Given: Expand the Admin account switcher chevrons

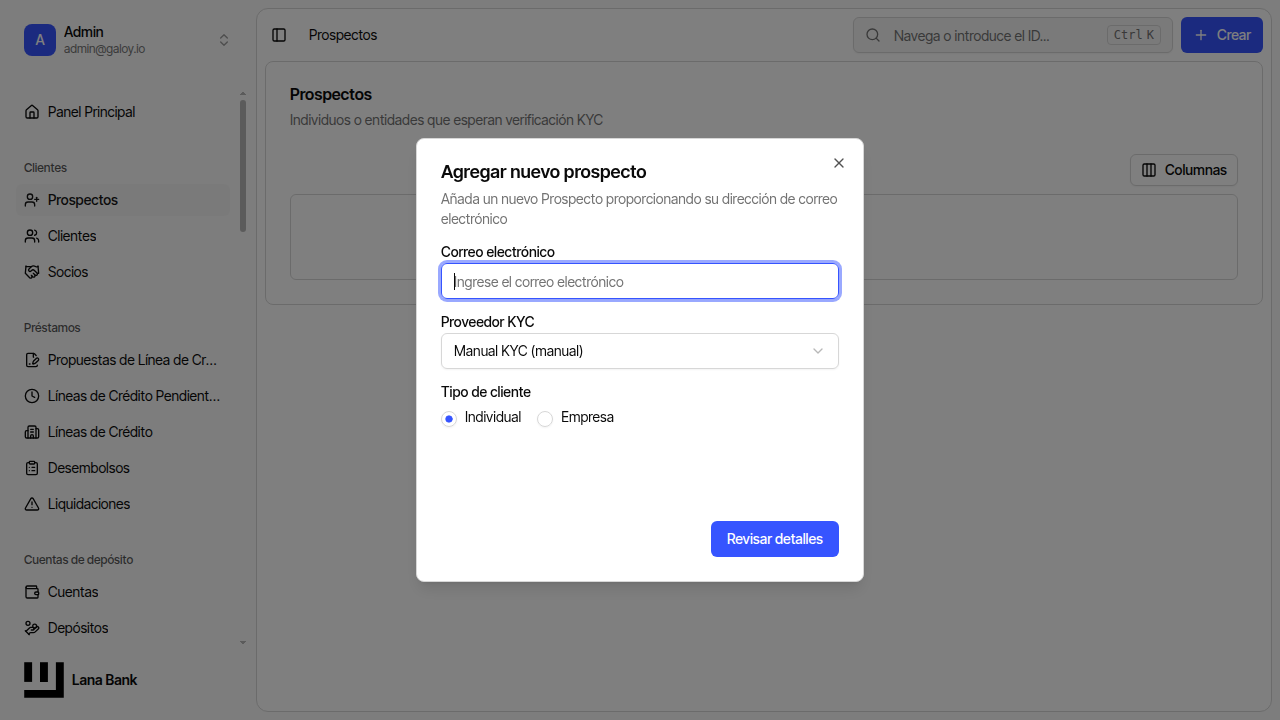Looking at the screenshot, I should [224, 40].
